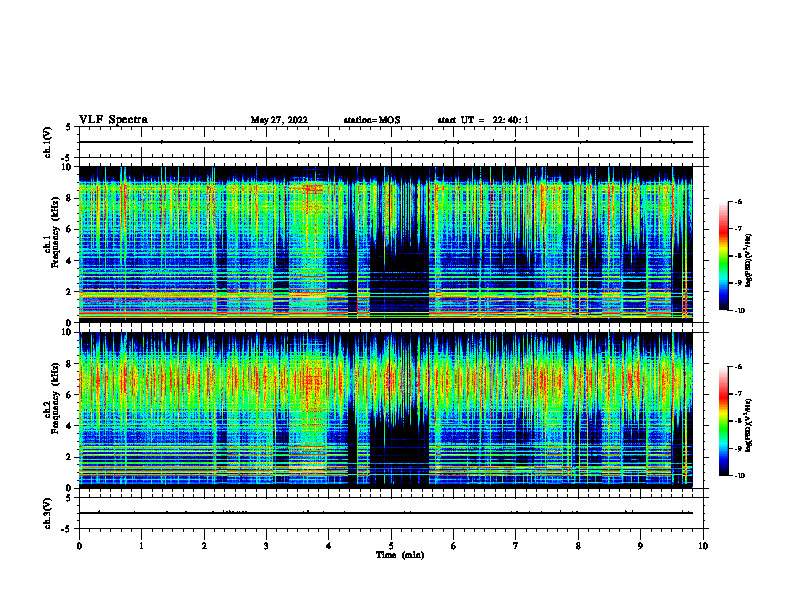Screen dimensions: 792x612
Task: Click the 'start UT = 22:40: 1' text
Action: click(483, 120)
